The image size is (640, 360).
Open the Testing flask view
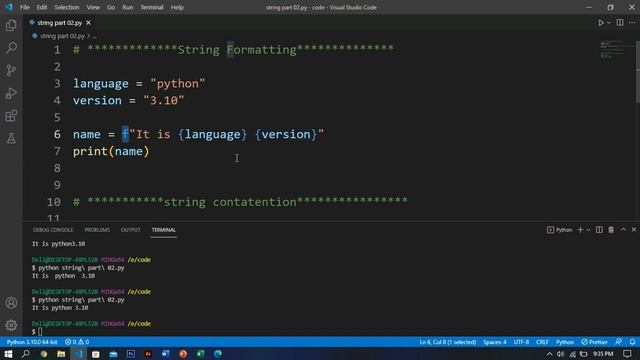(11, 138)
